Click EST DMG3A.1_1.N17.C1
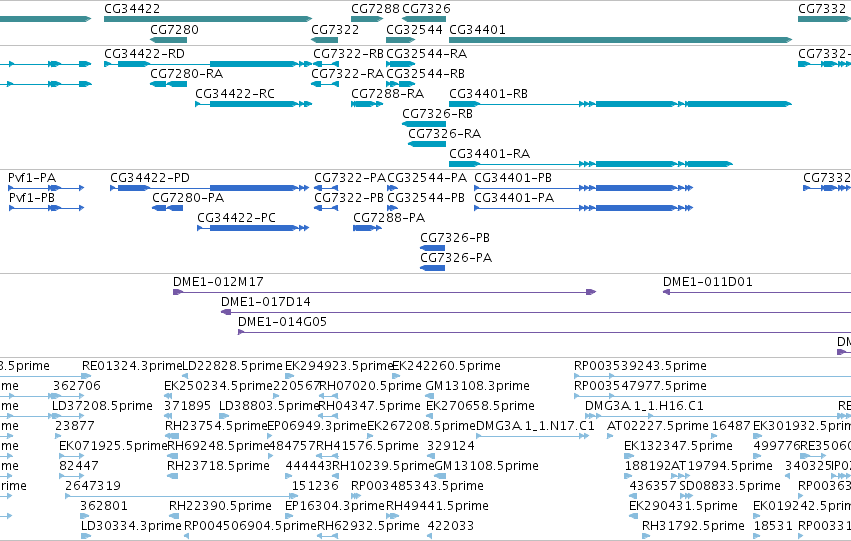Screen dimensions: 851x541 coord(535,427)
